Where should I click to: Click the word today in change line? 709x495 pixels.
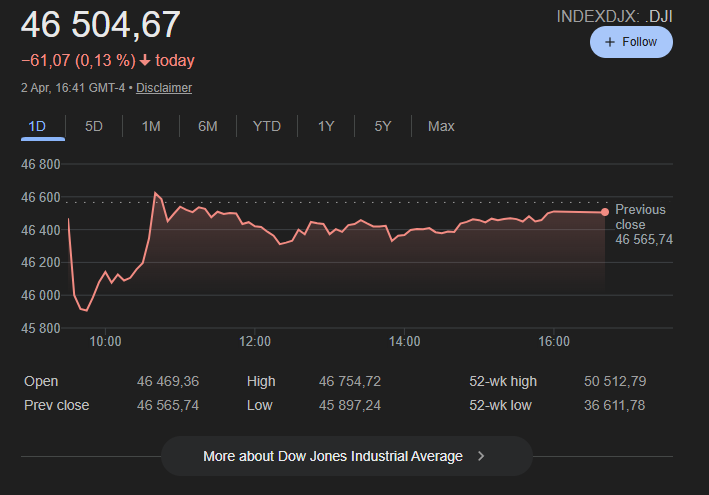tap(175, 60)
